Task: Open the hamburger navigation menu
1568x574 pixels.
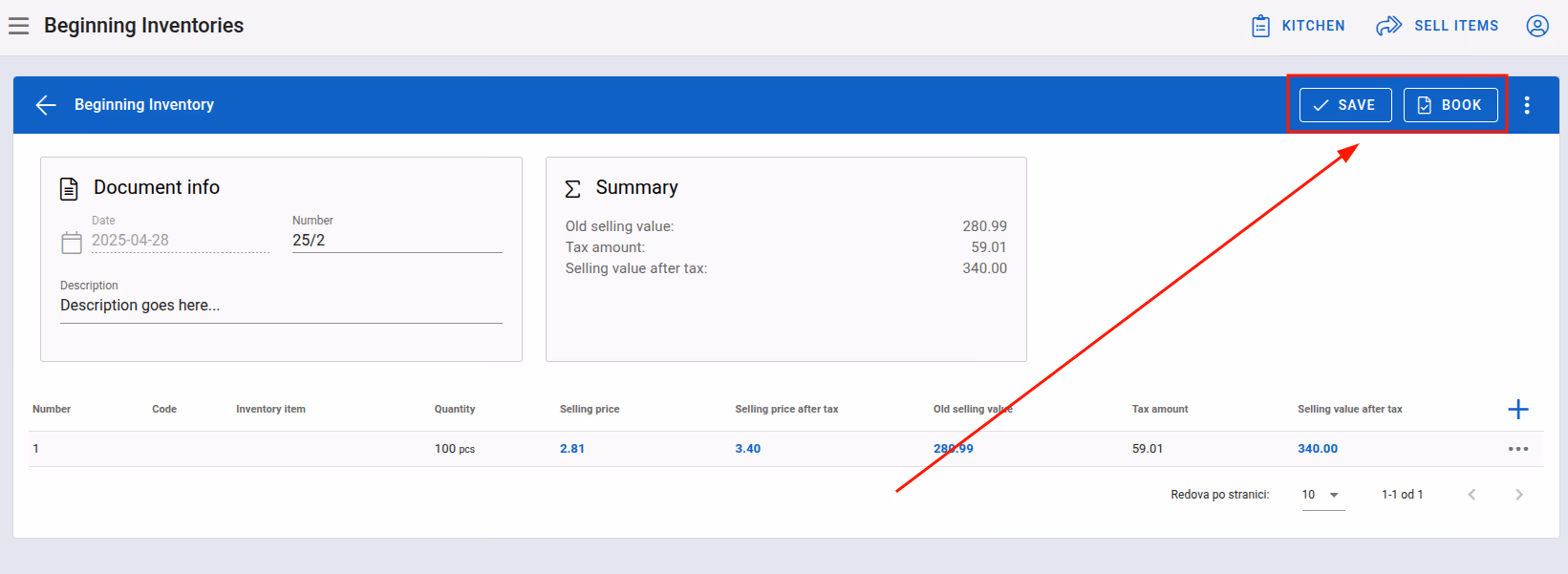Action: (x=19, y=26)
